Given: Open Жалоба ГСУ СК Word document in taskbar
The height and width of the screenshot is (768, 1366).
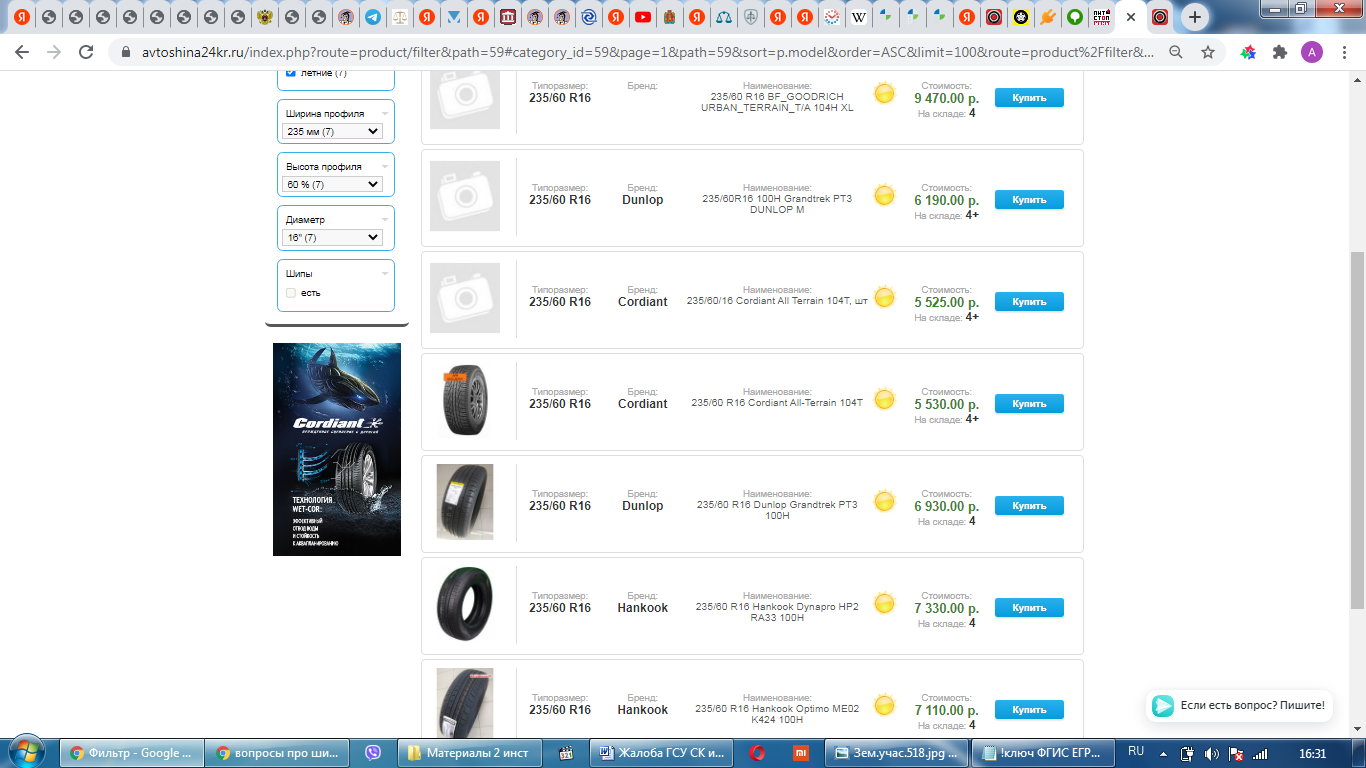Looking at the screenshot, I should coord(662,753).
